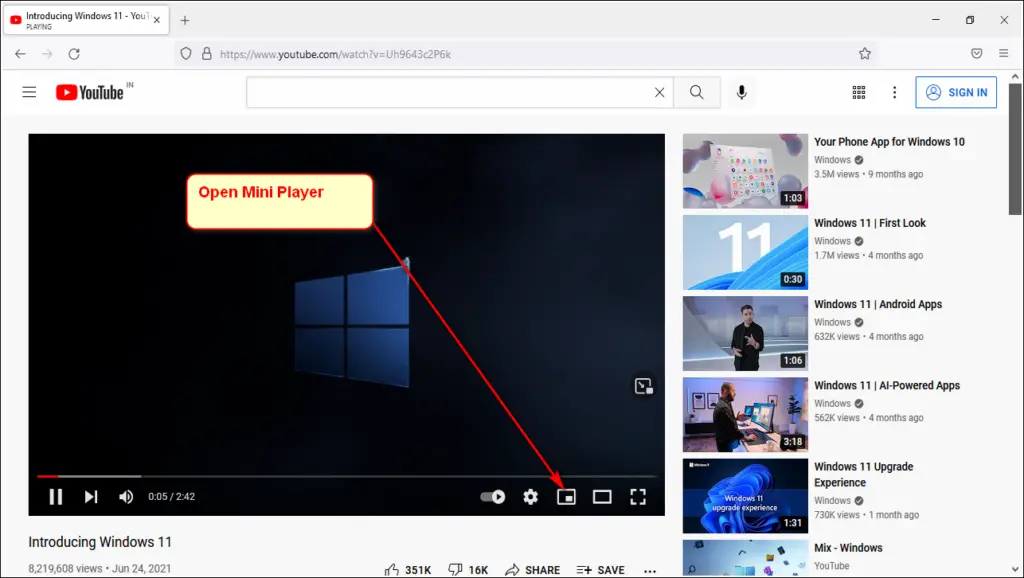Open 'Windows 11 | AI-Powered Apps' title
Viewport: 1024px width, 578px height.
pos(887,385)
